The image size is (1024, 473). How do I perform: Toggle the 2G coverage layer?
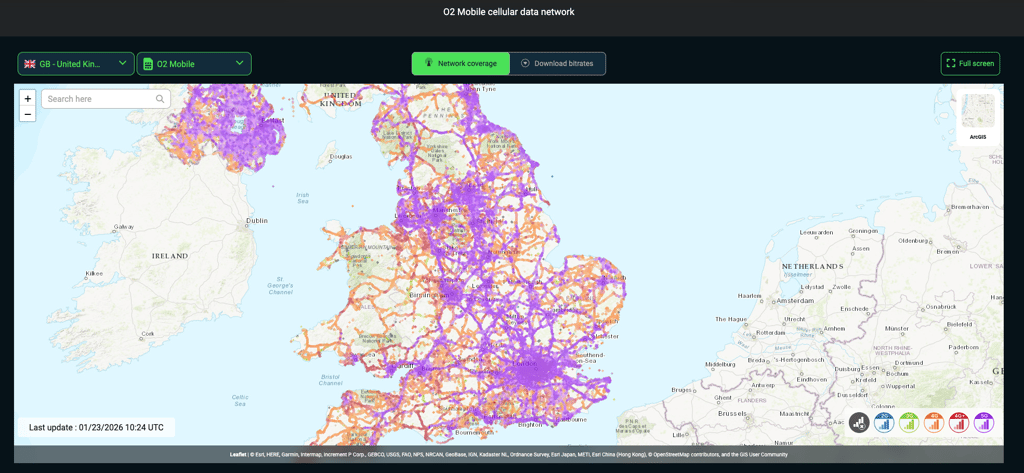(884, 423)
